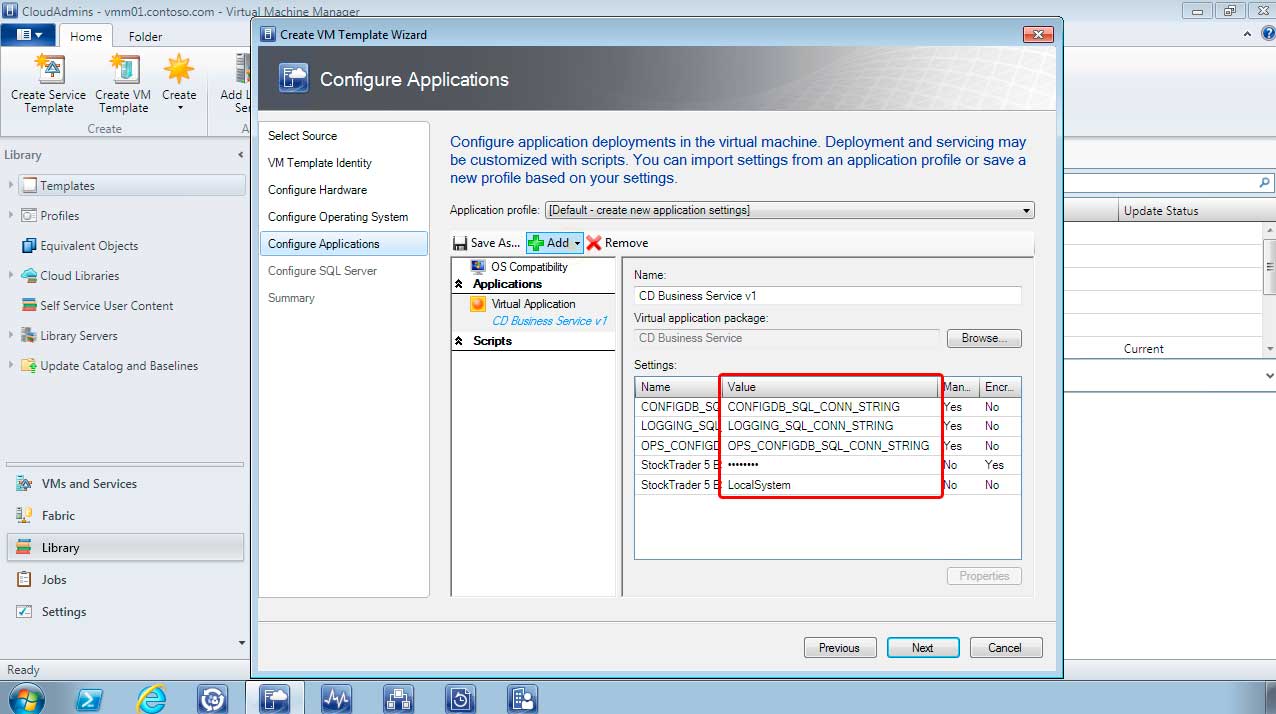
Task: Select the Profiles icon in Library tree
Action: tap(29, 216)
